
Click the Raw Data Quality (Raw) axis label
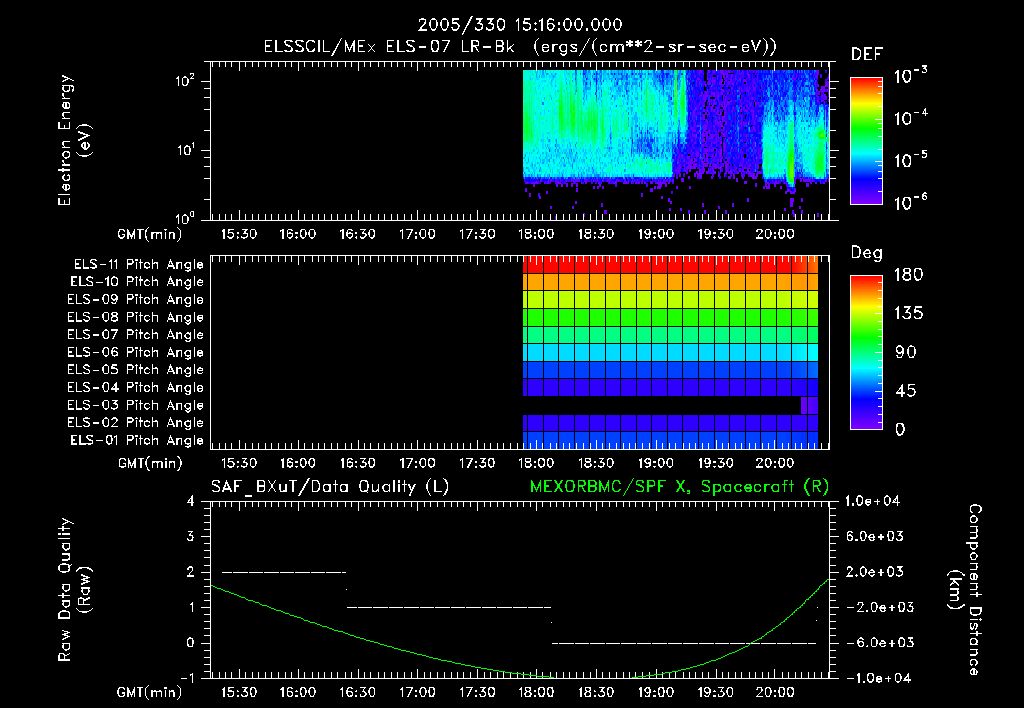click(74, 590)
